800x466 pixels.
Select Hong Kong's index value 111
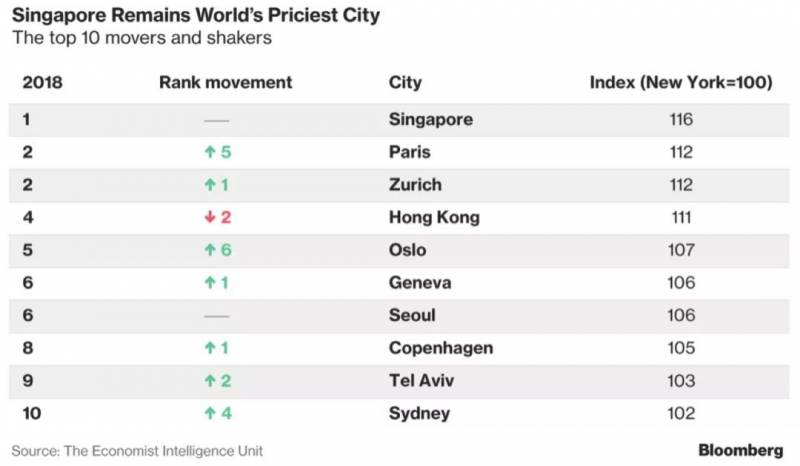pyautogui.click(x=681, y=217)
